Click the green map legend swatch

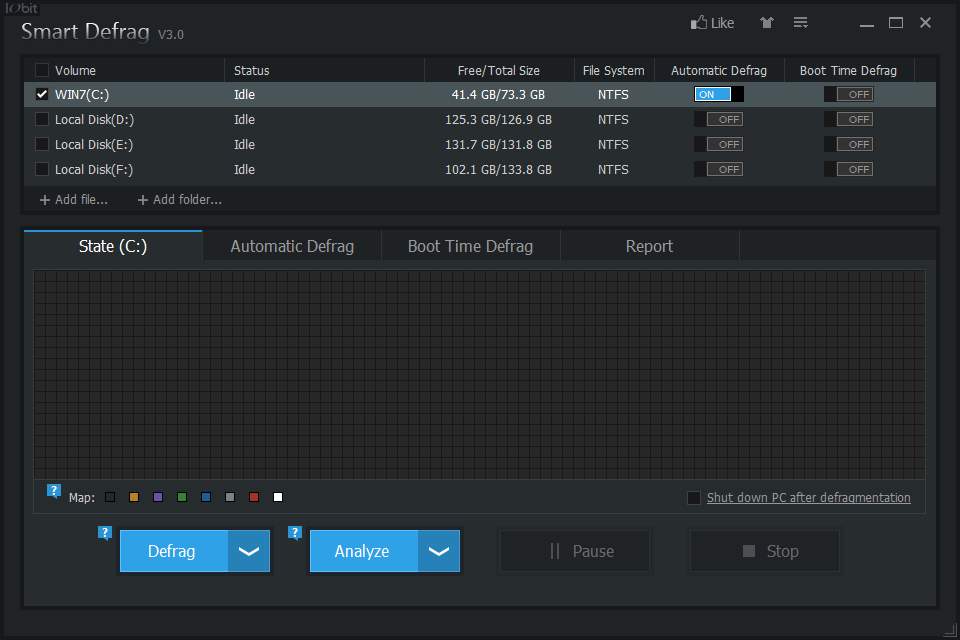pos(182,497)
